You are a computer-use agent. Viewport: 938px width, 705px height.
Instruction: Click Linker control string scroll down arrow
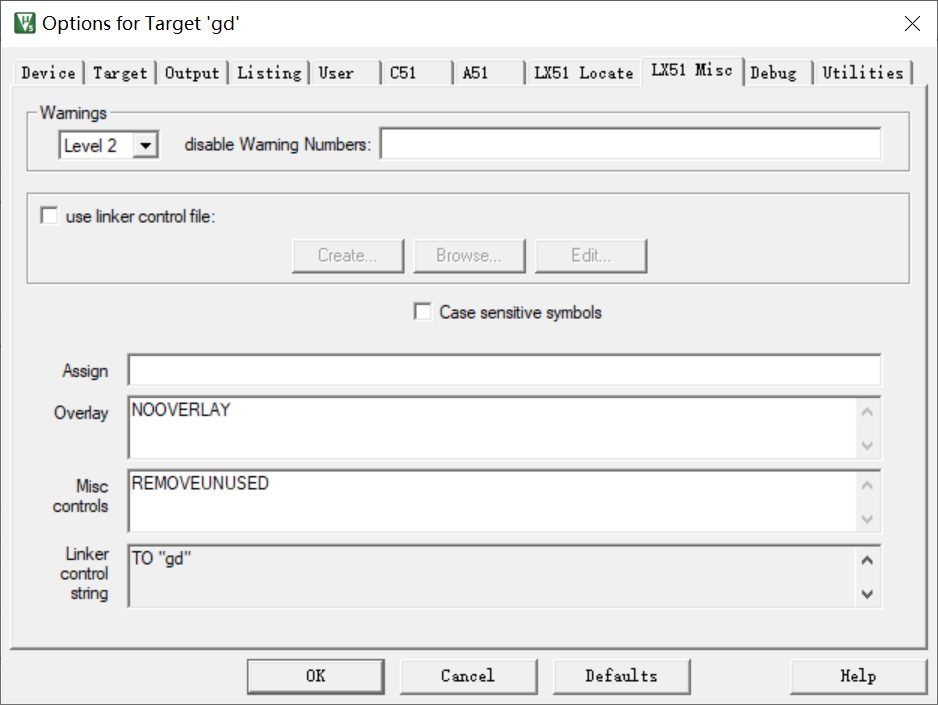[867, 594]
